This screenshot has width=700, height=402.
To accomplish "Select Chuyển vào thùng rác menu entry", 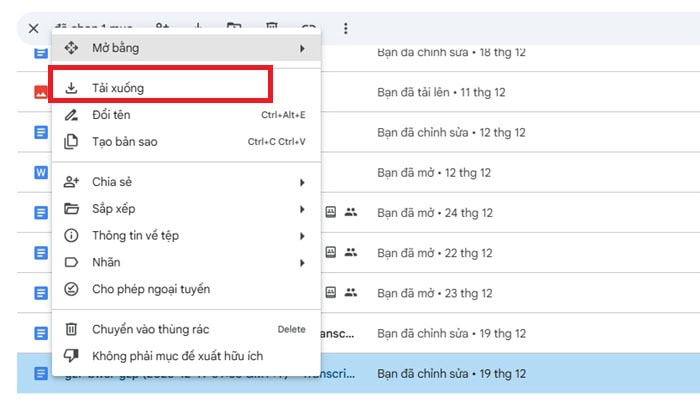I will (x=150, y=329).
